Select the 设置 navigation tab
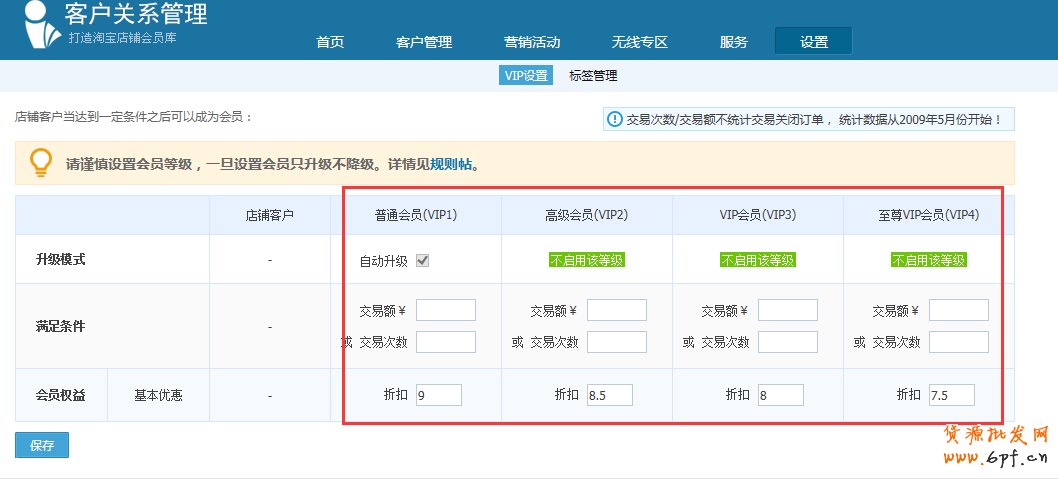Viewport: 1058px width, 479px height. [813, 42]
